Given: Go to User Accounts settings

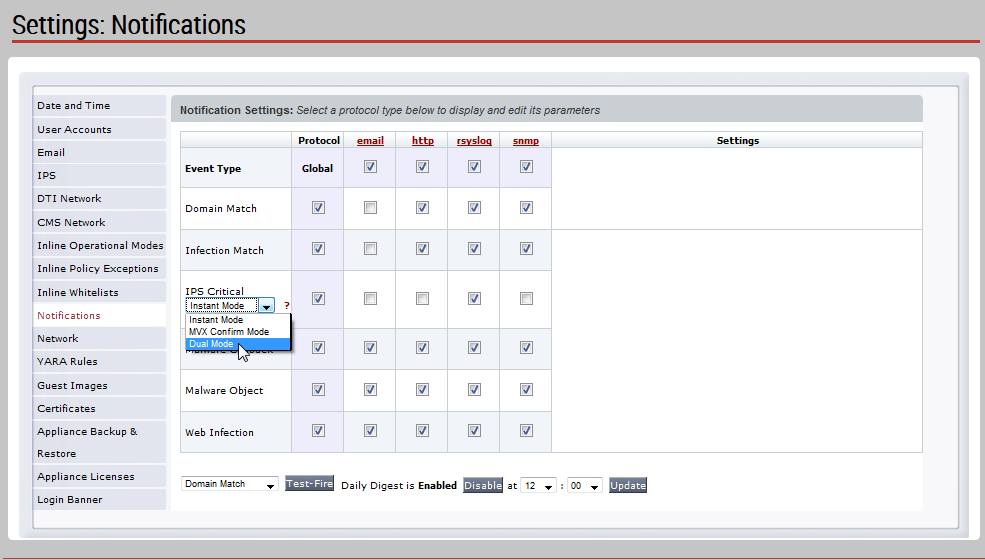Looking at the screenshot, I should pos(99,129).
